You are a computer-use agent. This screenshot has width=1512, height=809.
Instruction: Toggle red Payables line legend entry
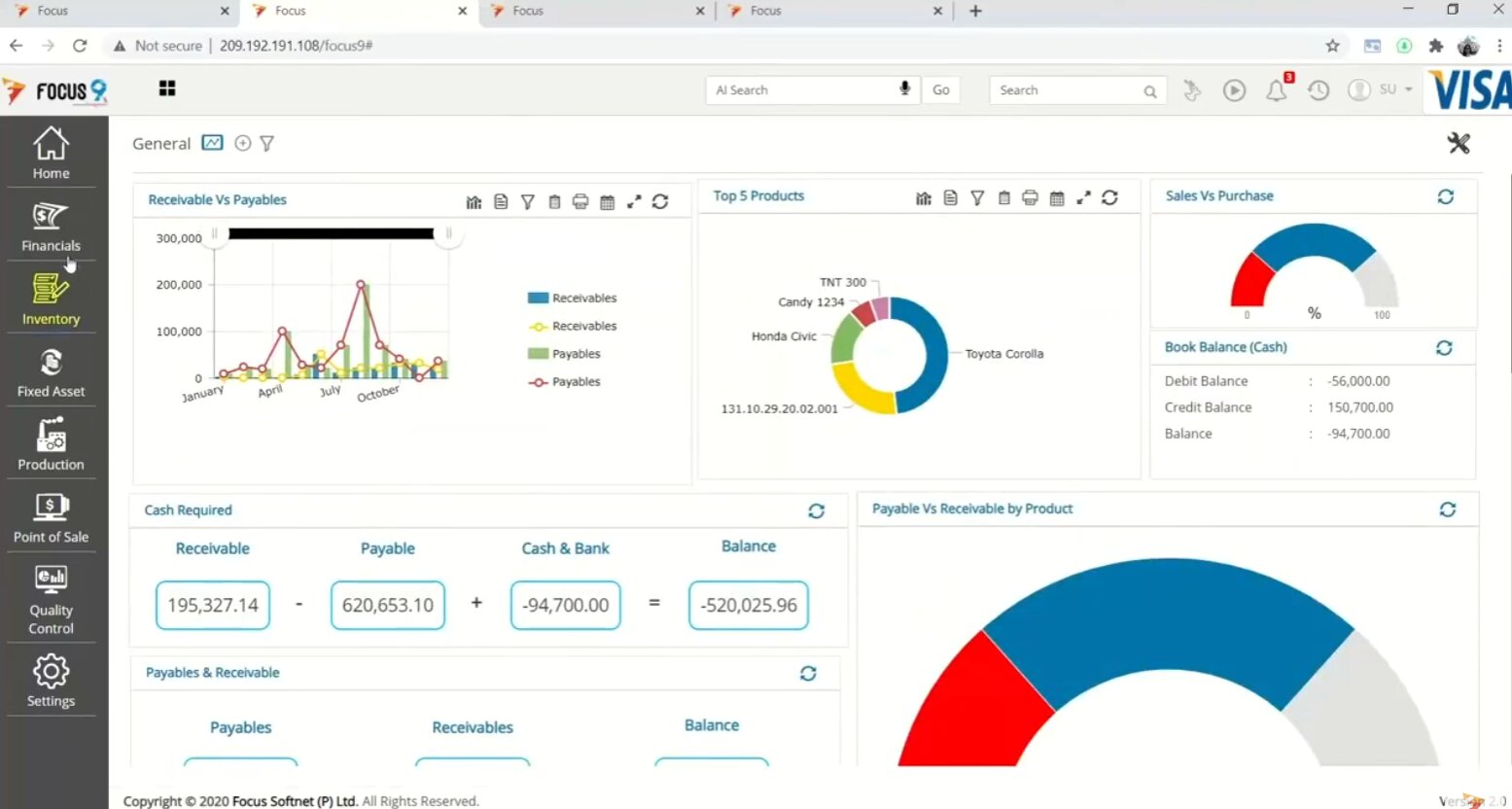pyautogui.click(x=564, y=382)
